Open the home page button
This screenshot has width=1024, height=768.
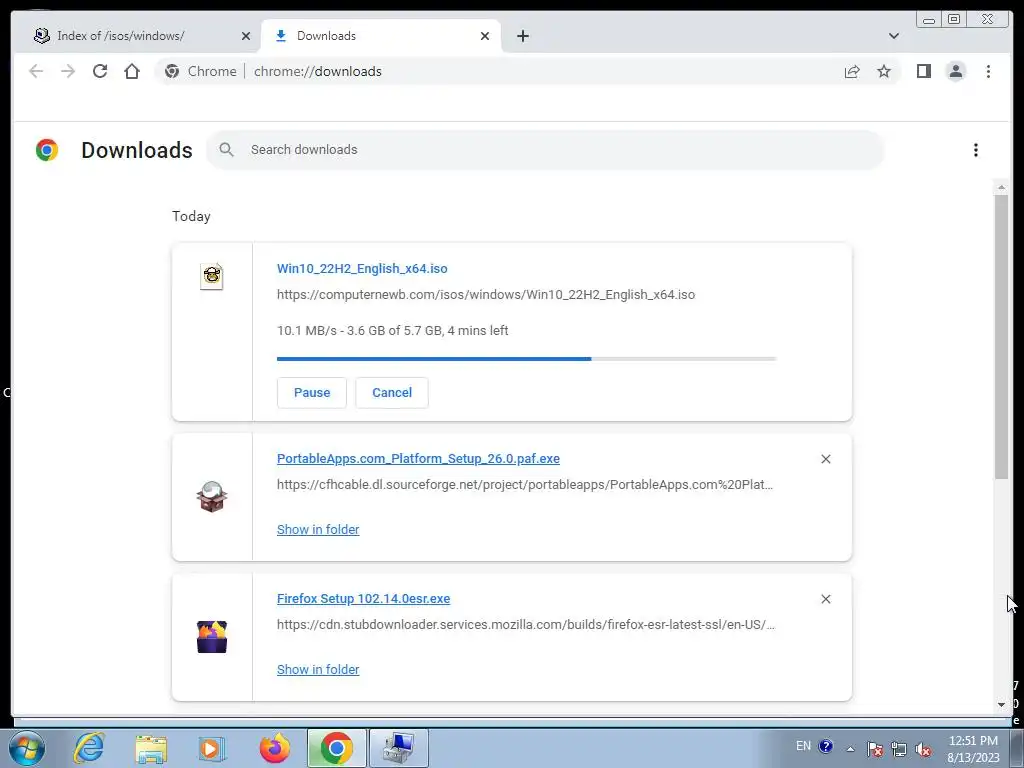click(132, 71)
